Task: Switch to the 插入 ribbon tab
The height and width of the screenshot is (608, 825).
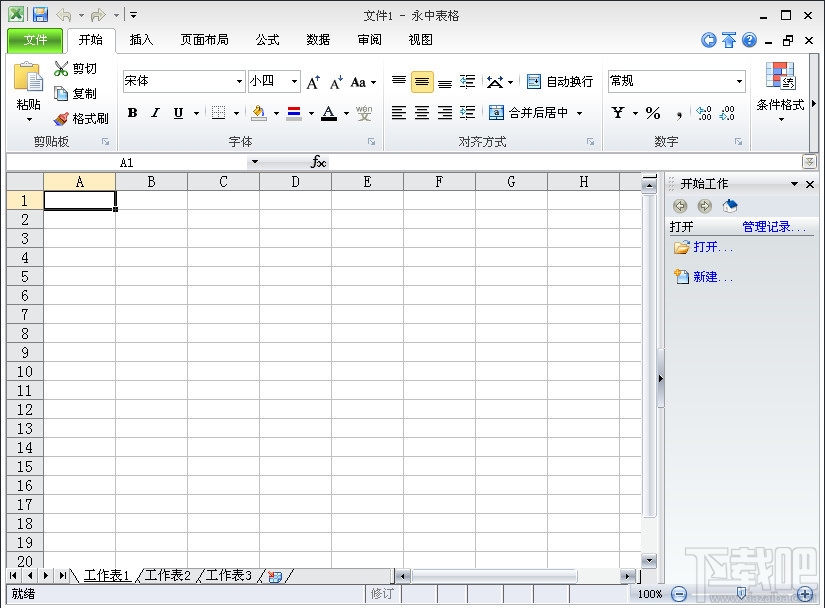Action: [x=141, y=40]
